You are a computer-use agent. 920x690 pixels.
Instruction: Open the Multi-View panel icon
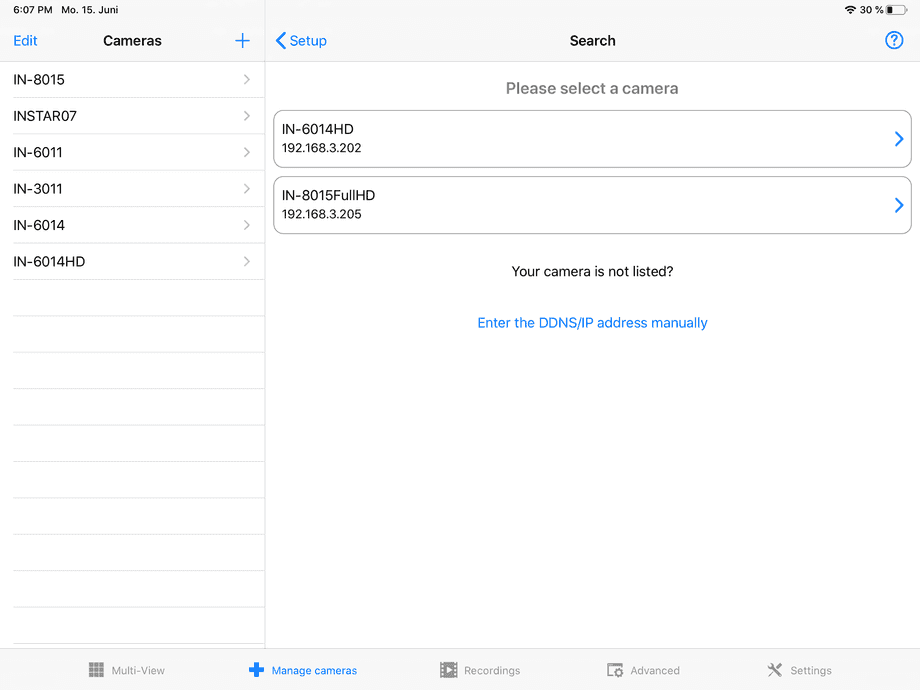96,670
